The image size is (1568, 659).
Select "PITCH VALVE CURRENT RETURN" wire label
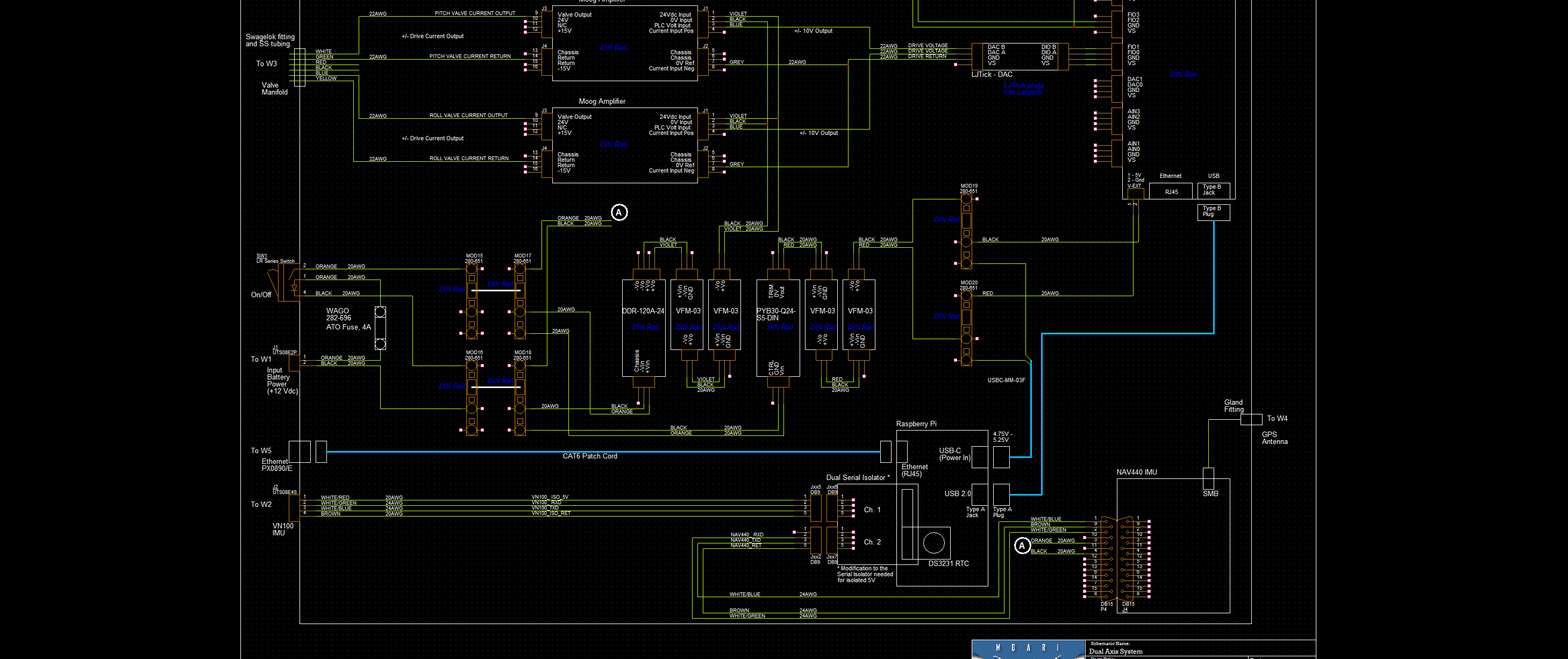pos(470,56)
